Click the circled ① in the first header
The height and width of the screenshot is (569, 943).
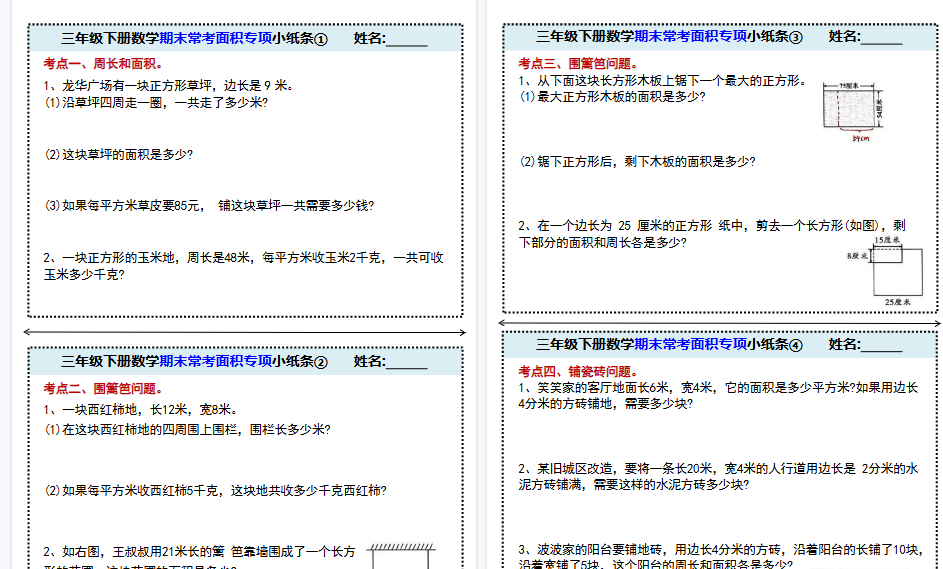pyautogui.click(x=321, y=39)
